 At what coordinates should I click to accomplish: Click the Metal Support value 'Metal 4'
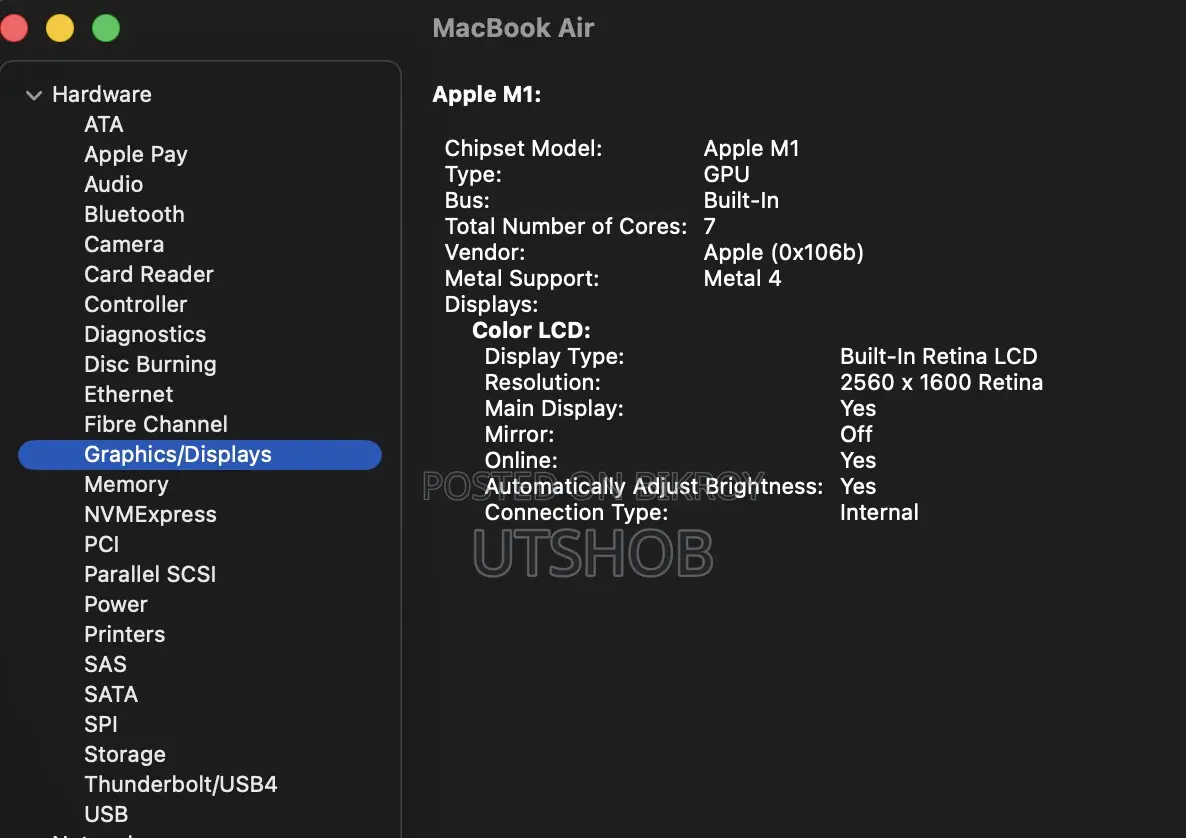click(x=741, y=278)
